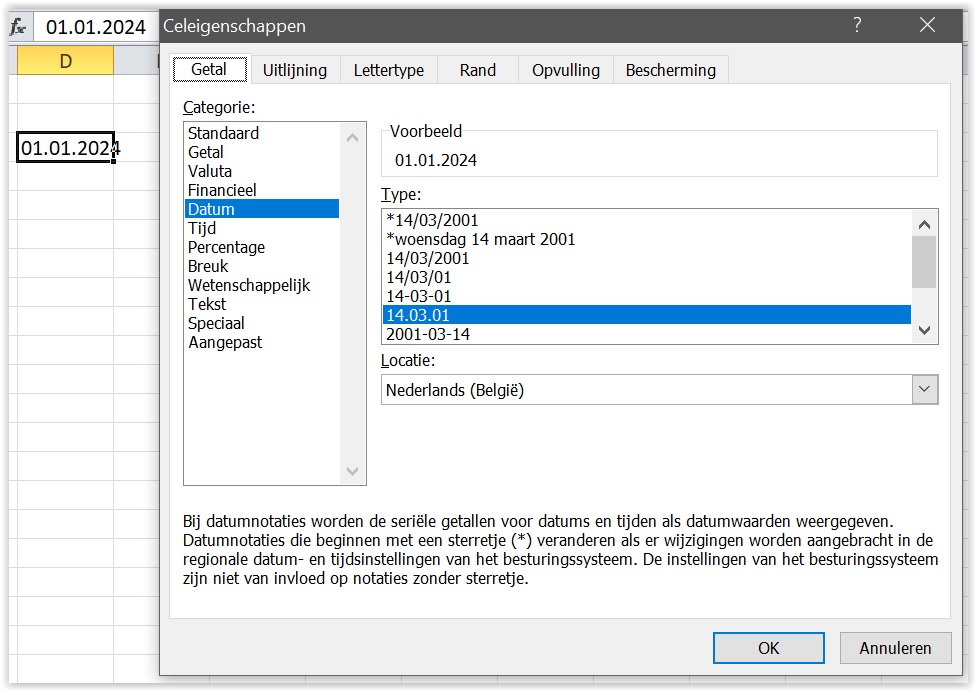Open the Bescherming tab
This screenshot has height=691, width=977.
tap(671, 70)
